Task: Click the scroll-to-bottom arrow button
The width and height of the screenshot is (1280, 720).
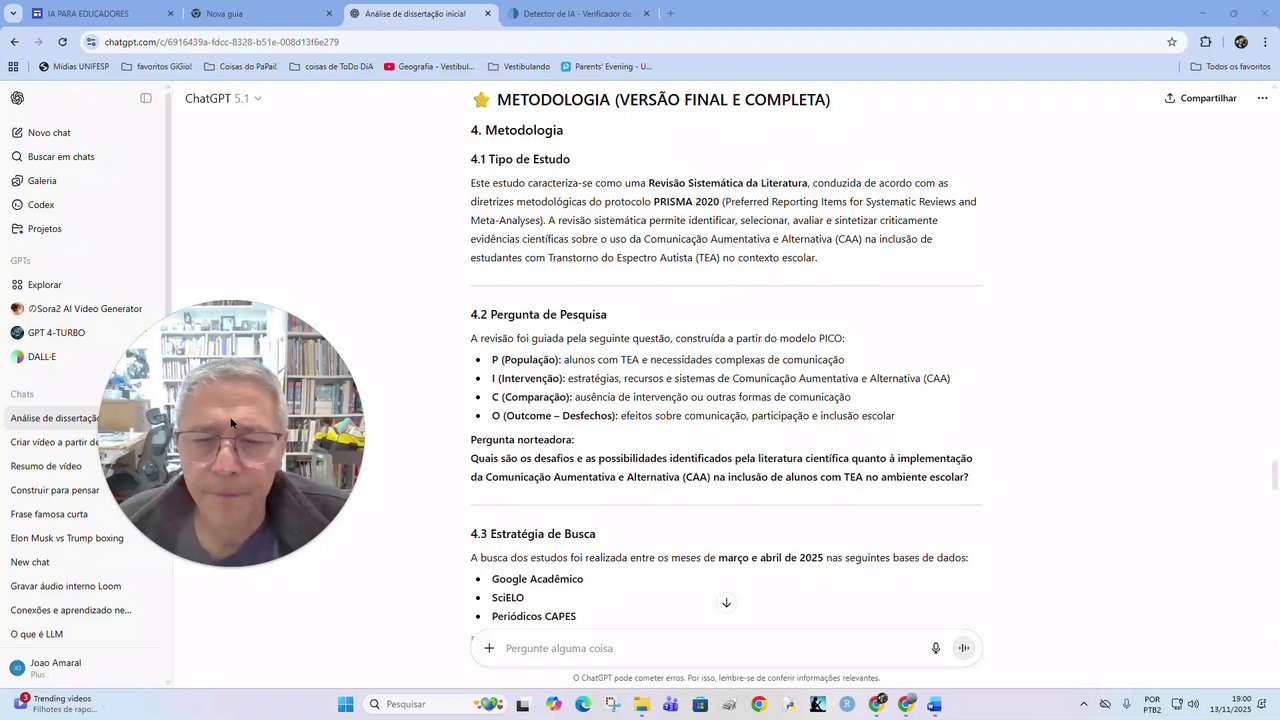Action: point(726,602)
